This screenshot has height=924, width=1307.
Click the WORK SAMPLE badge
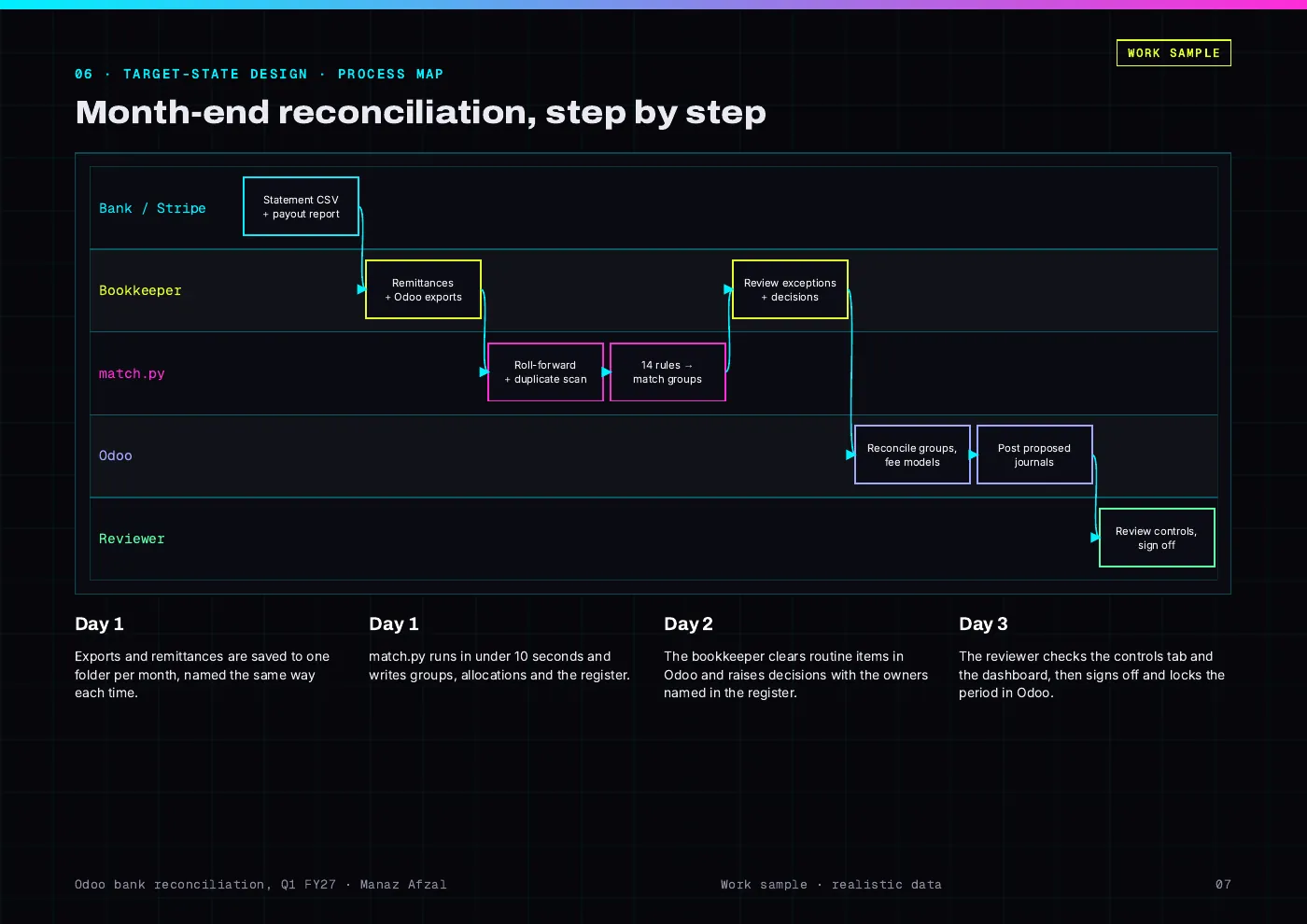(x=1173, y=53)
